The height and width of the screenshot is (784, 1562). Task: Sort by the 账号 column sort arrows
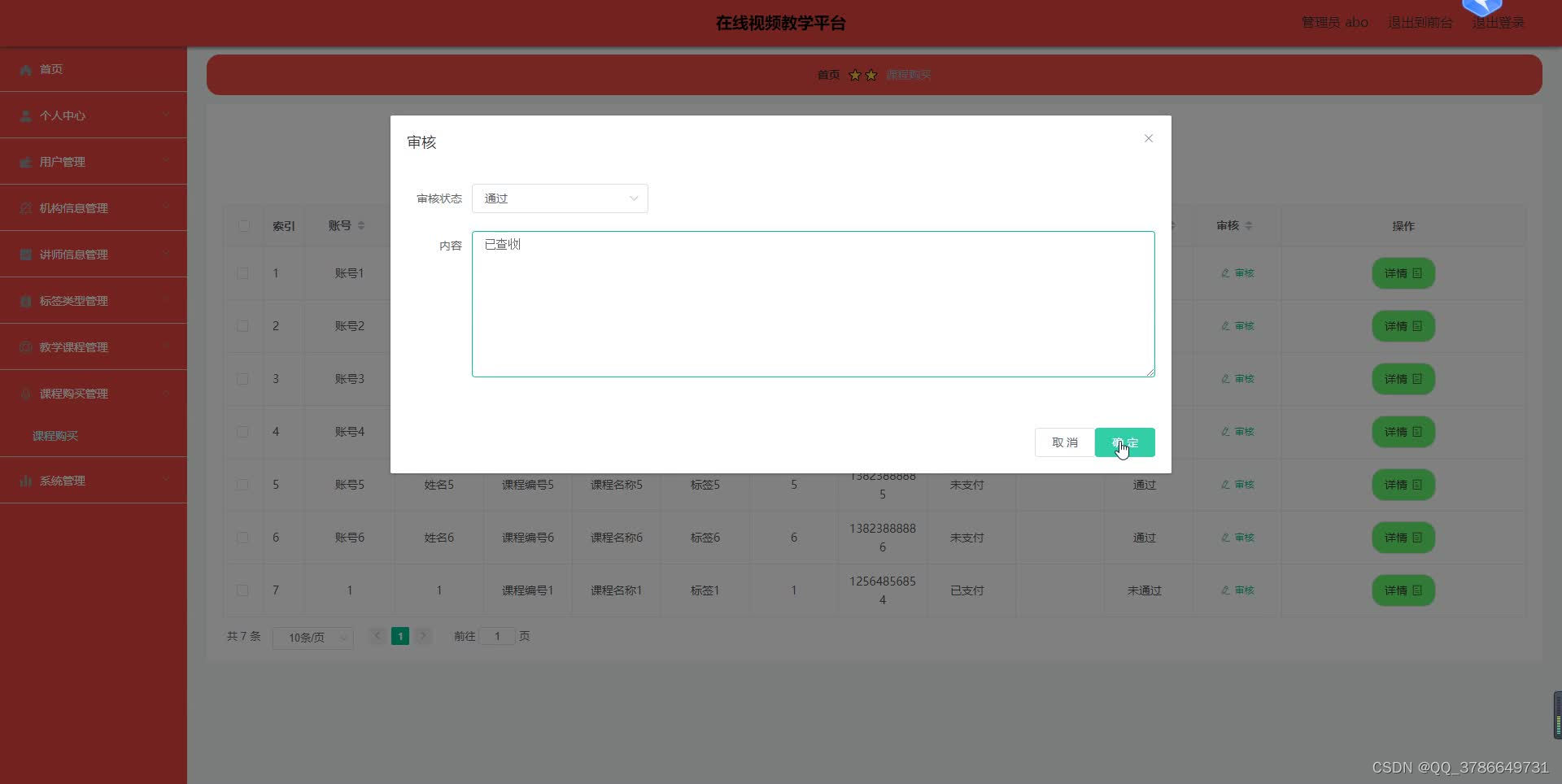pos(361,226)
